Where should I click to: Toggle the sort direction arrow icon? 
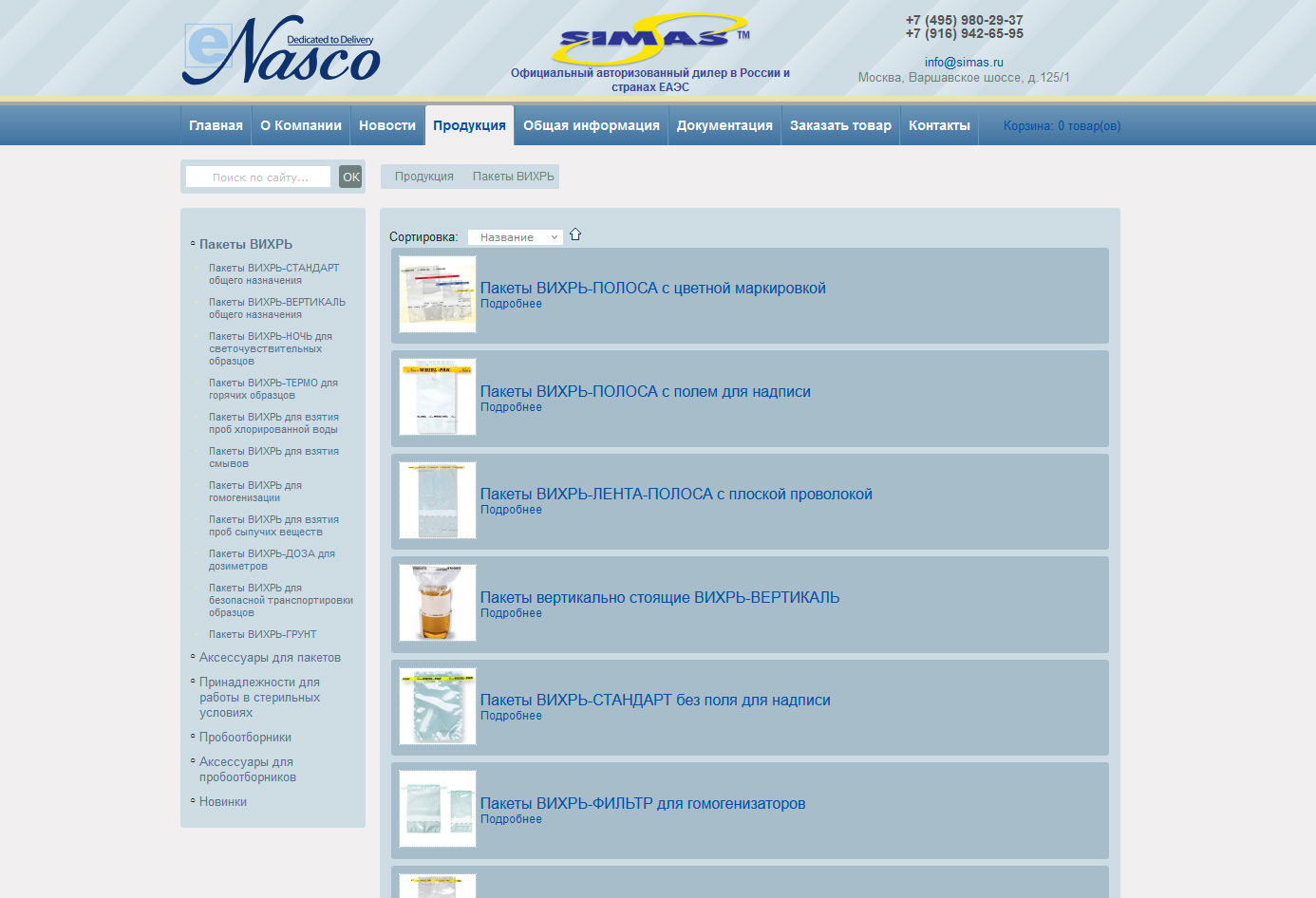click(x=575, y=234)
